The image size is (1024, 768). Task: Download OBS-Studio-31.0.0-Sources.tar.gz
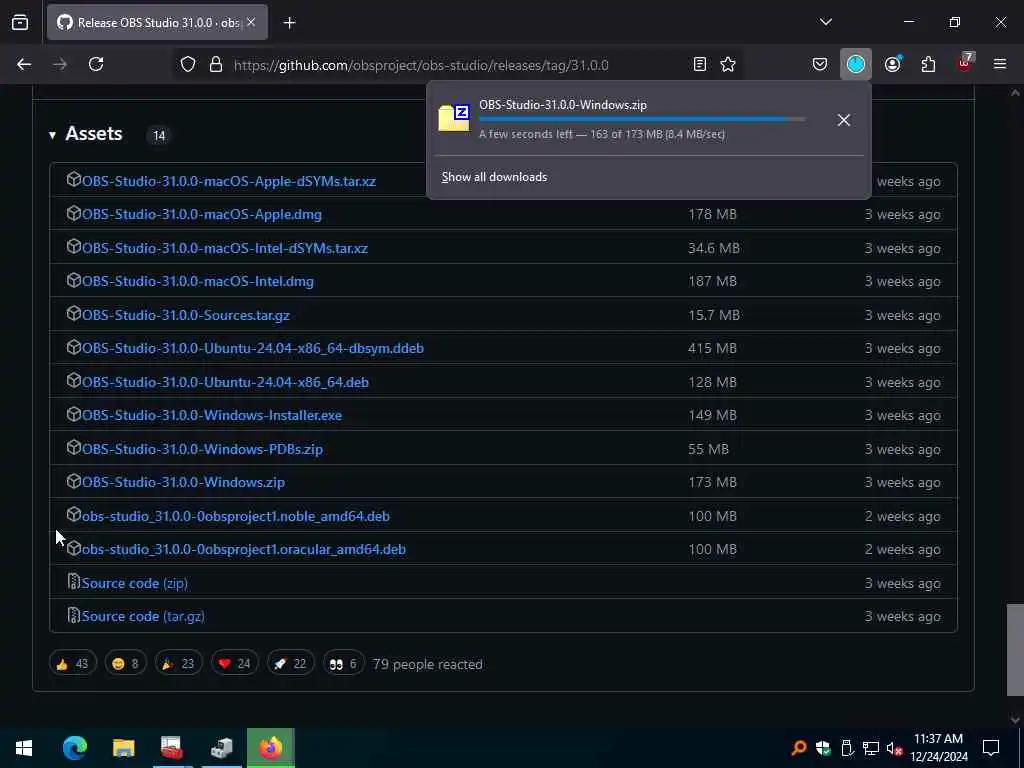[x=185, y=315]
